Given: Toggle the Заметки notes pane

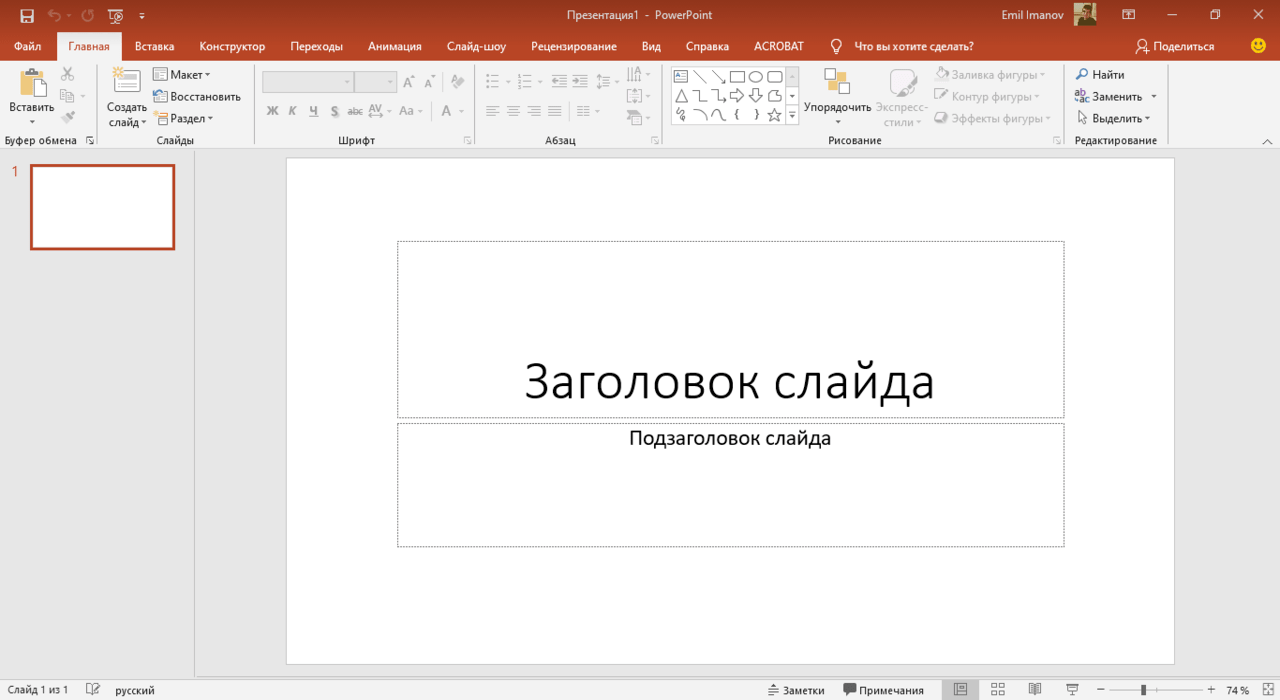Looking at the screenshot, I should point(796,690).
